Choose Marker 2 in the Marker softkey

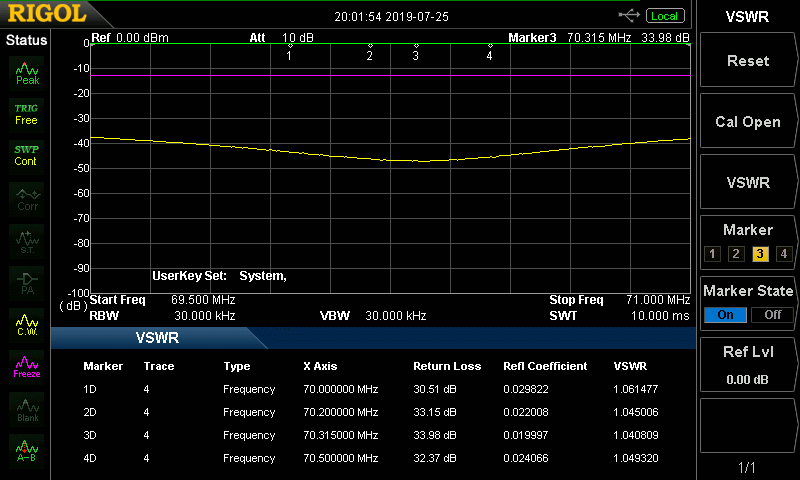click(736, 253)
